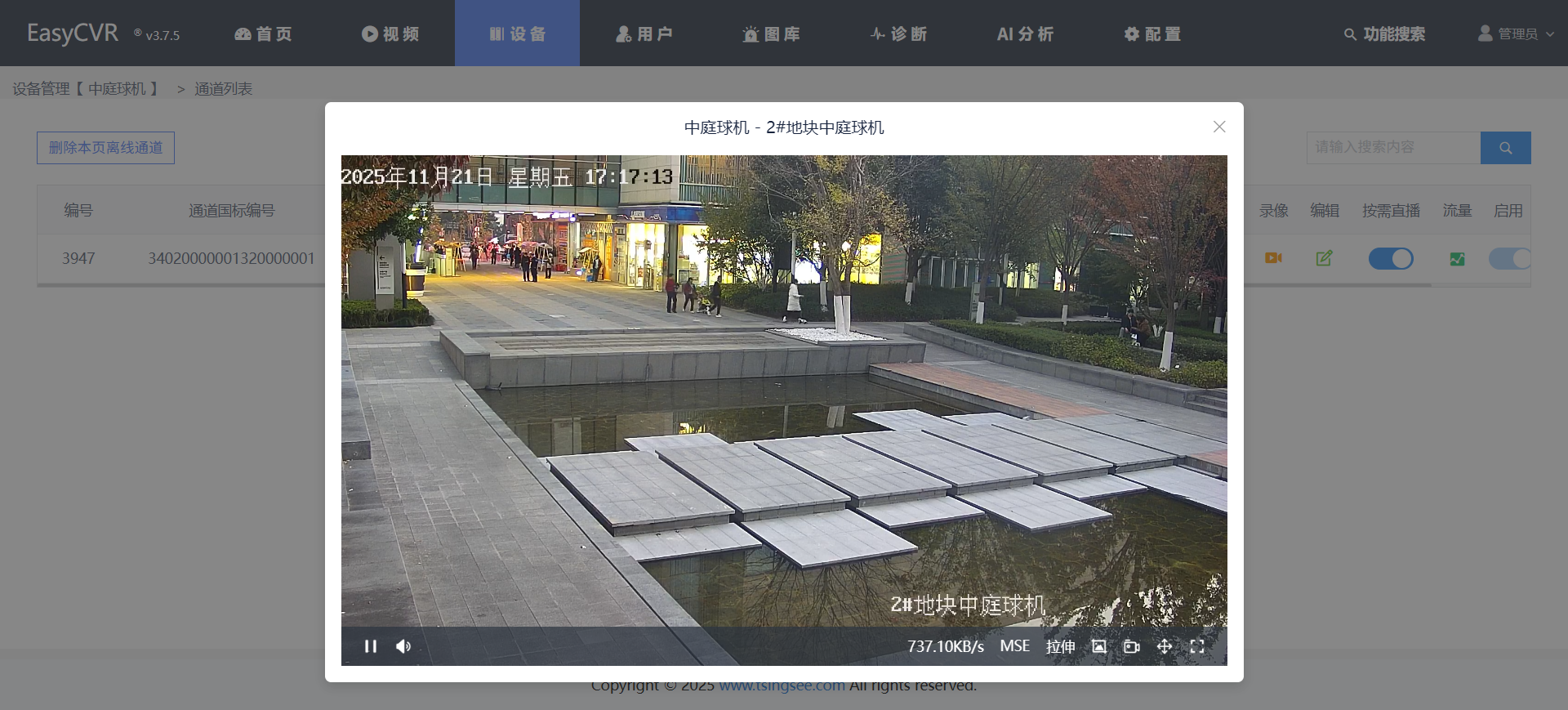1568x710 pixels.
Task: Click the 功能搜索 function search
Action: point(1384,33)
